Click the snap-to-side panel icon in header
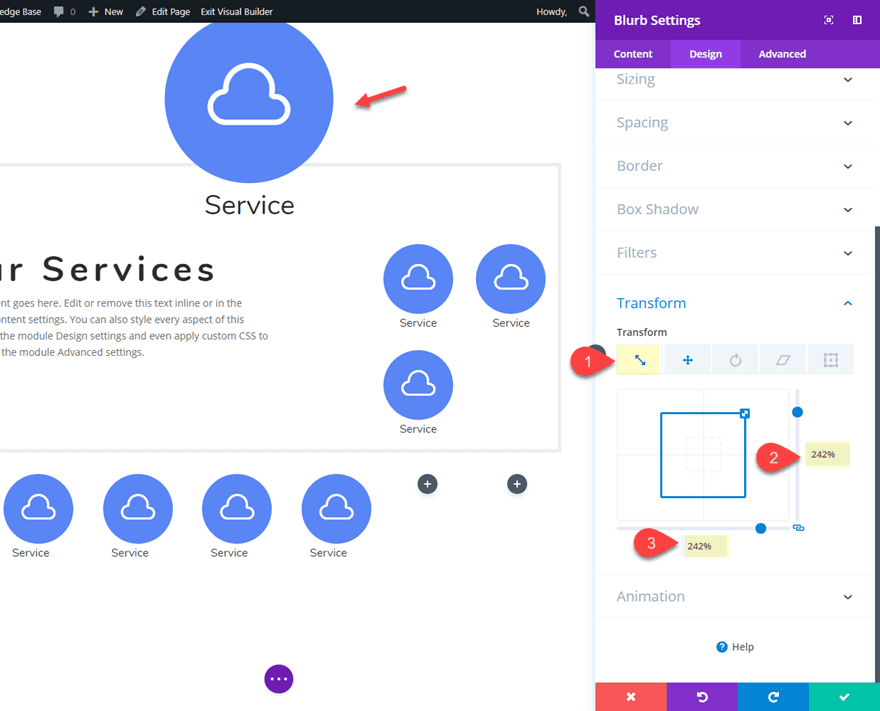Viewport: 880px width, 711px height. 857,19
